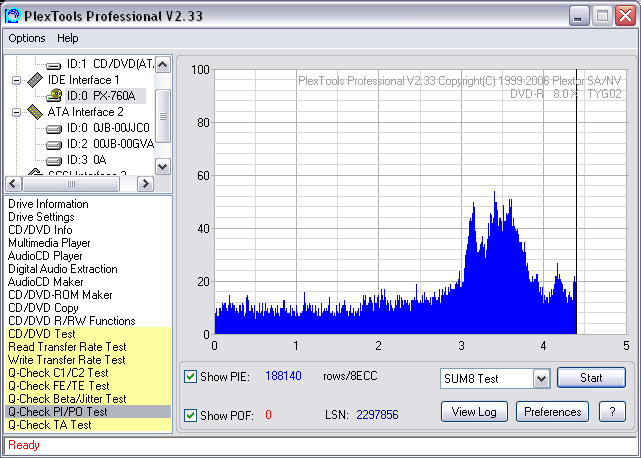641x458 pixels.
Task: Click the drive icon beside 0JB-00JJC0
Action: pos(54,129)
